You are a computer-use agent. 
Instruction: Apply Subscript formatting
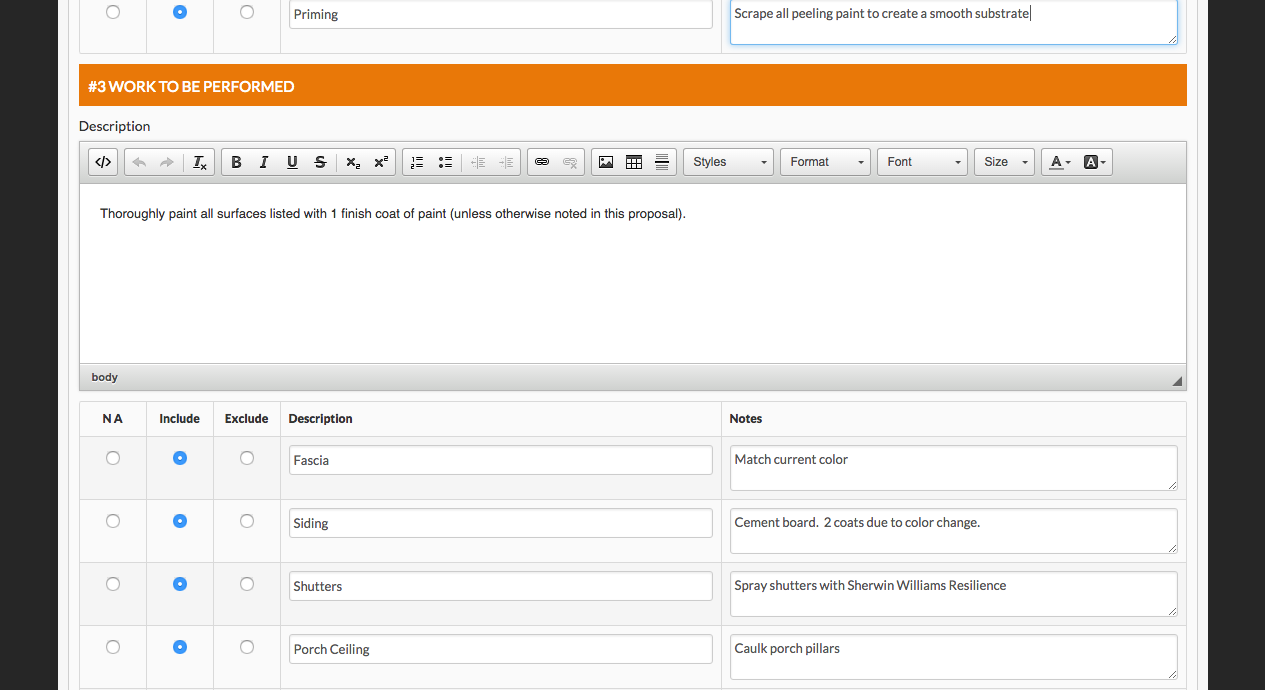[353, 162]
